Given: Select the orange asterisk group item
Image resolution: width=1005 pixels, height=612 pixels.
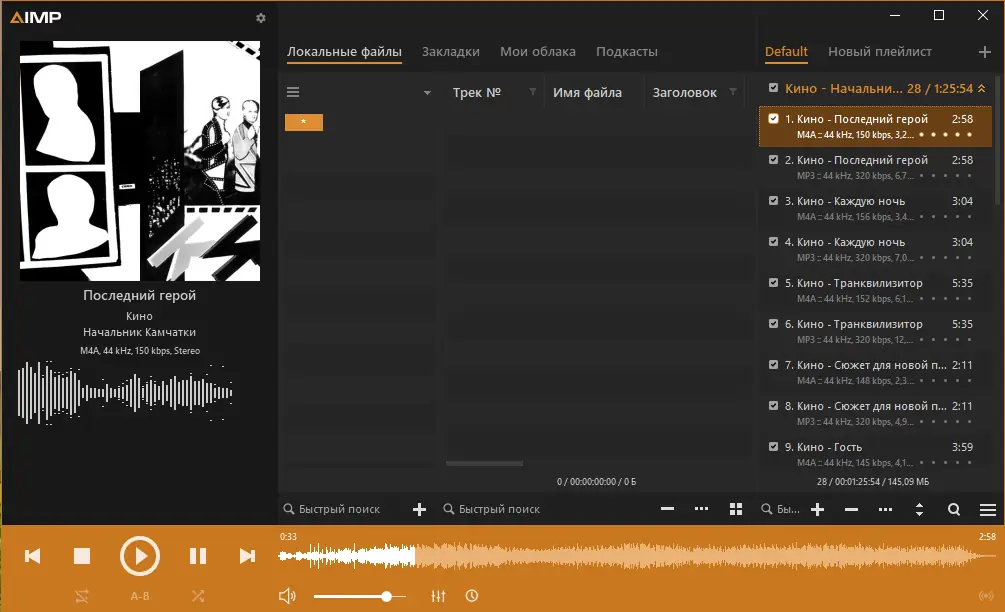Looking at the screenshot, I should click(x=304, y=122).
